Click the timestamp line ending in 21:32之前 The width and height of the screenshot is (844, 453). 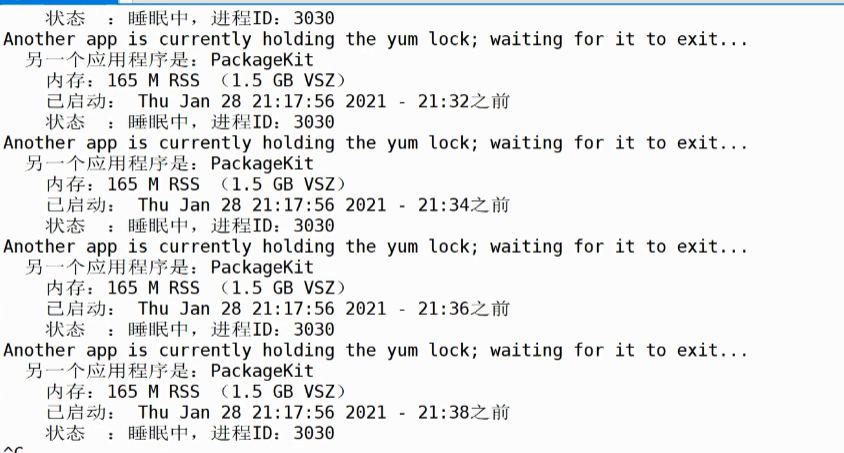(x=278, y=101)
